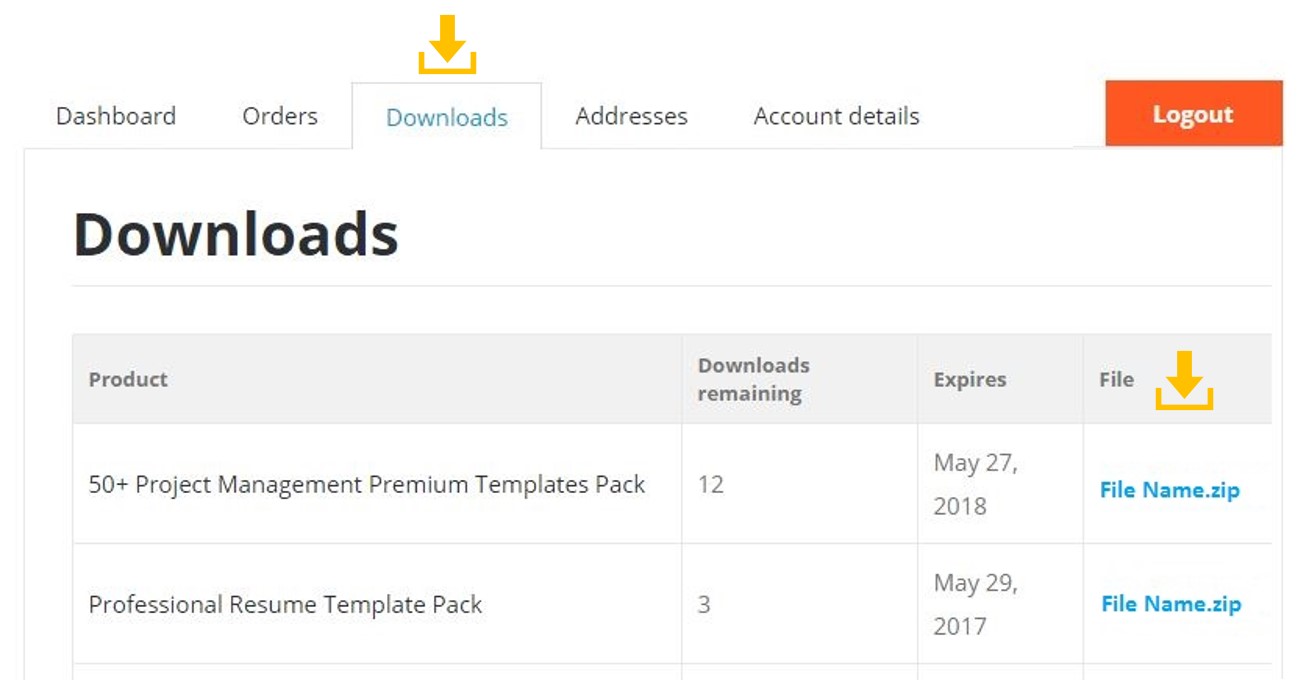
Task: Click the large Downloads page heading
Action: (x=236, y=235)
